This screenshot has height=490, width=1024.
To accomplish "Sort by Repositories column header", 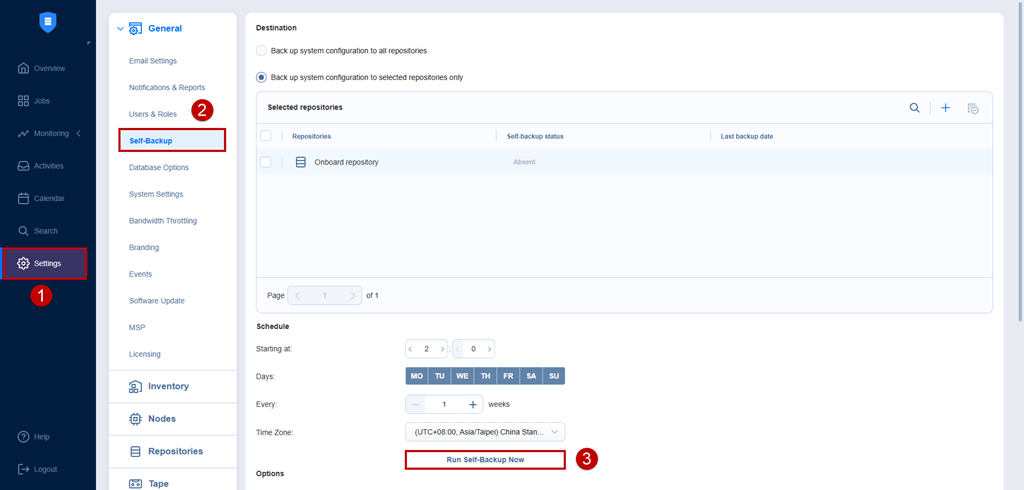I will [x=312, y=136].
